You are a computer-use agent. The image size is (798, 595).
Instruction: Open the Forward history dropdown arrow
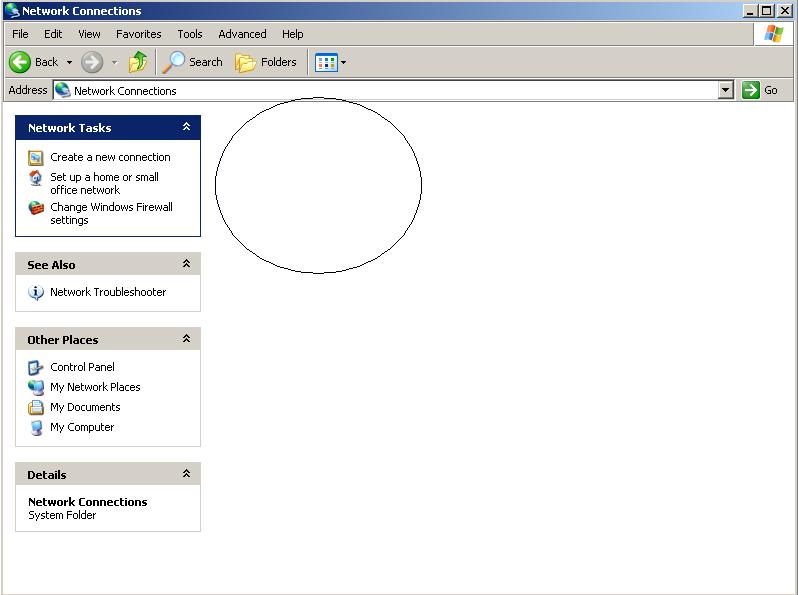[x=115, y=63]
